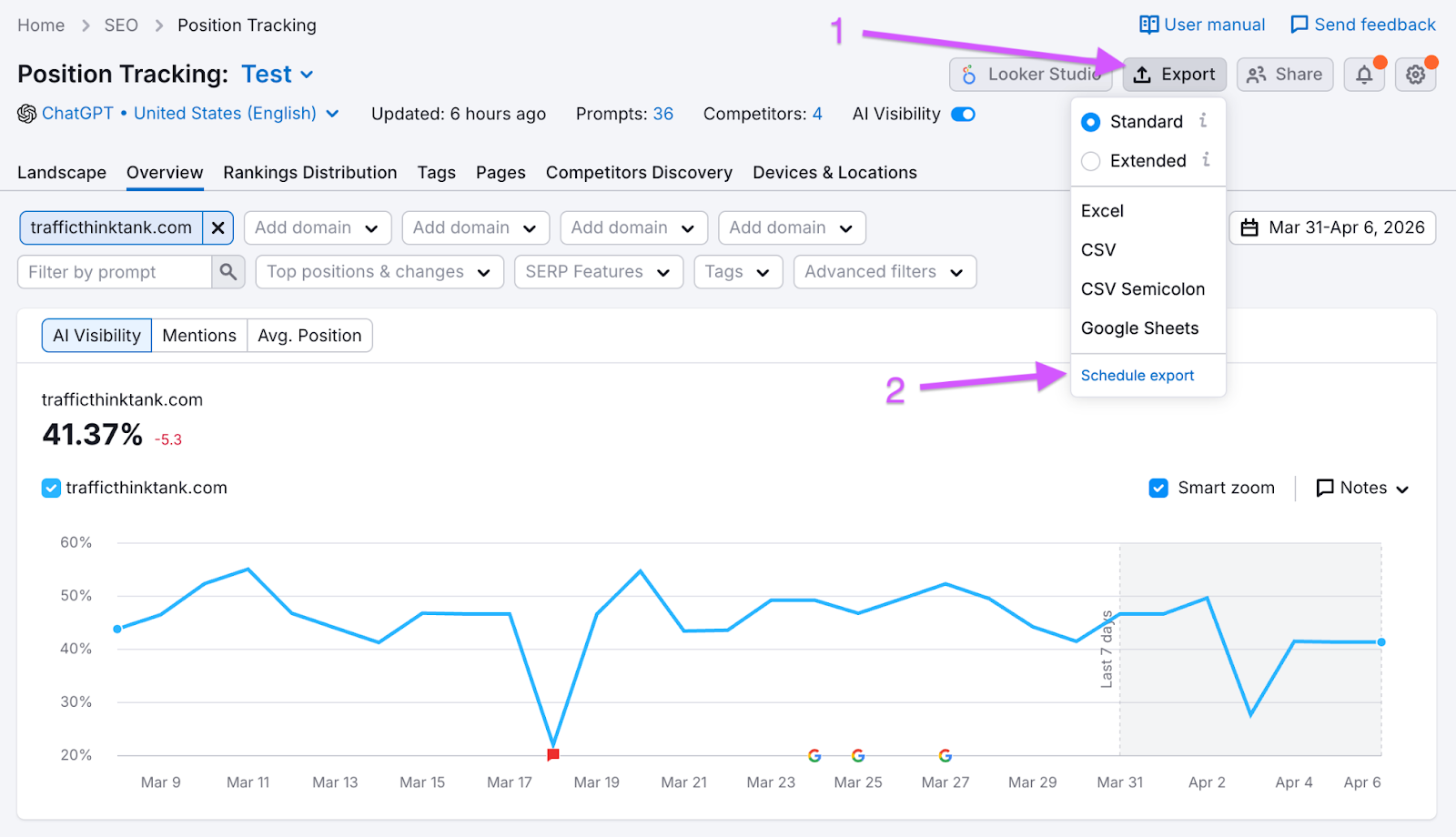Remove trafficthinktank.com domain with X icon
This screenshot has width=1456, height=837.
tap(218, 228)
